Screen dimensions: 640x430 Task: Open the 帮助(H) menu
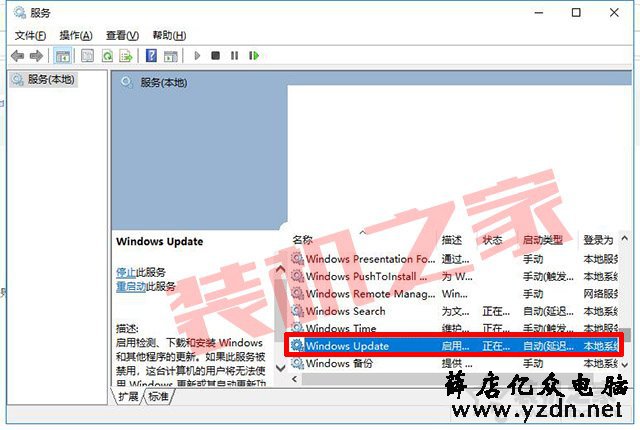[169, 35]
